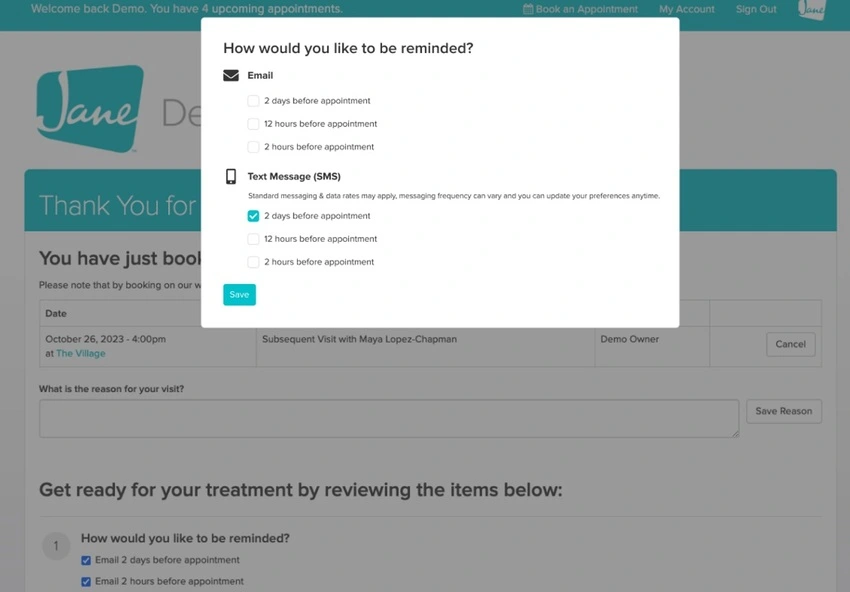Open The Village location link
The image size is (850, 592).
[x=80, y=354]
